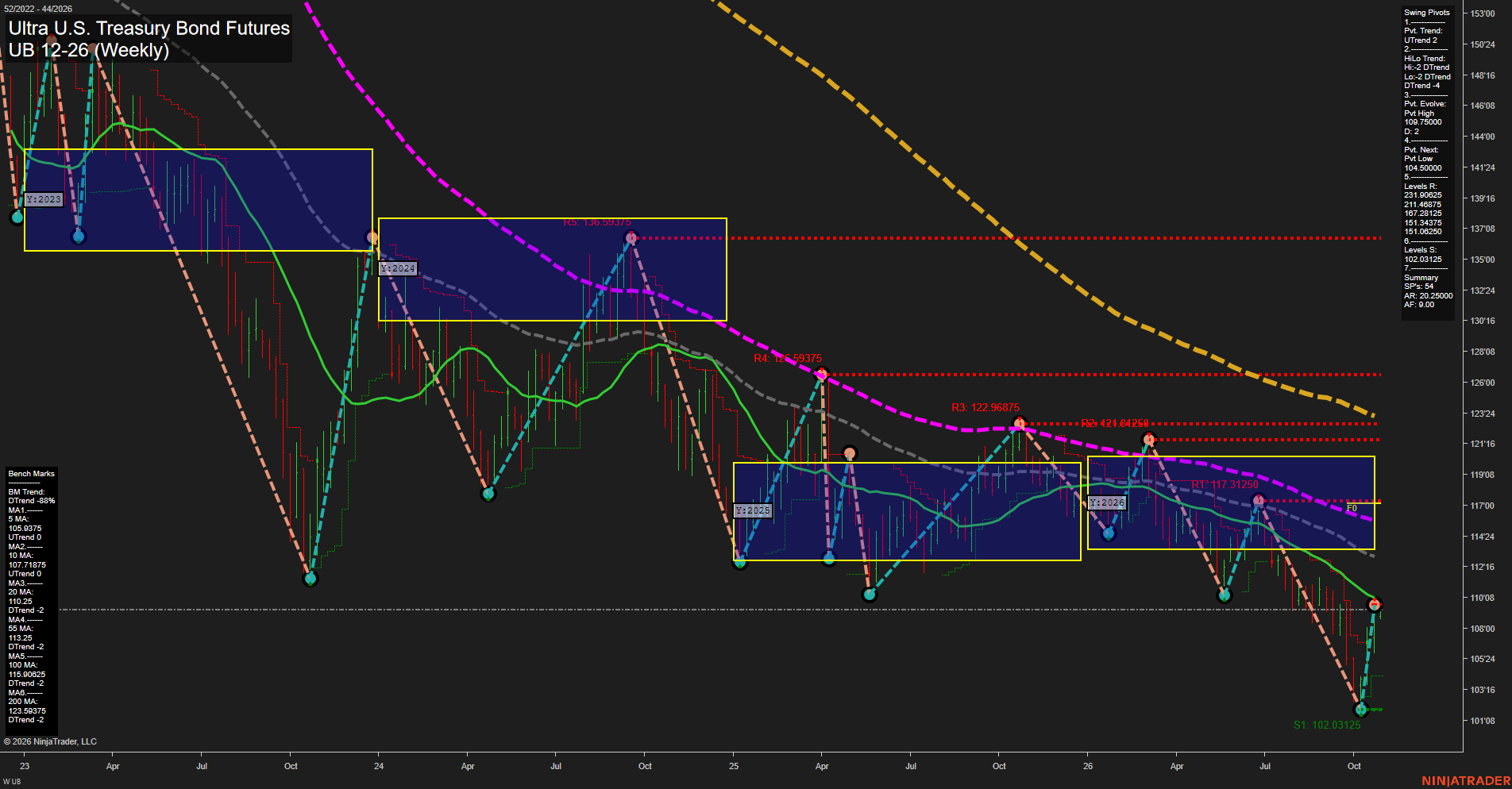The height and width of the screenshot is (789, 1512).
Task: Click the chart title Ultra U.S. Treasury Bond Futures
Action: 149,28
